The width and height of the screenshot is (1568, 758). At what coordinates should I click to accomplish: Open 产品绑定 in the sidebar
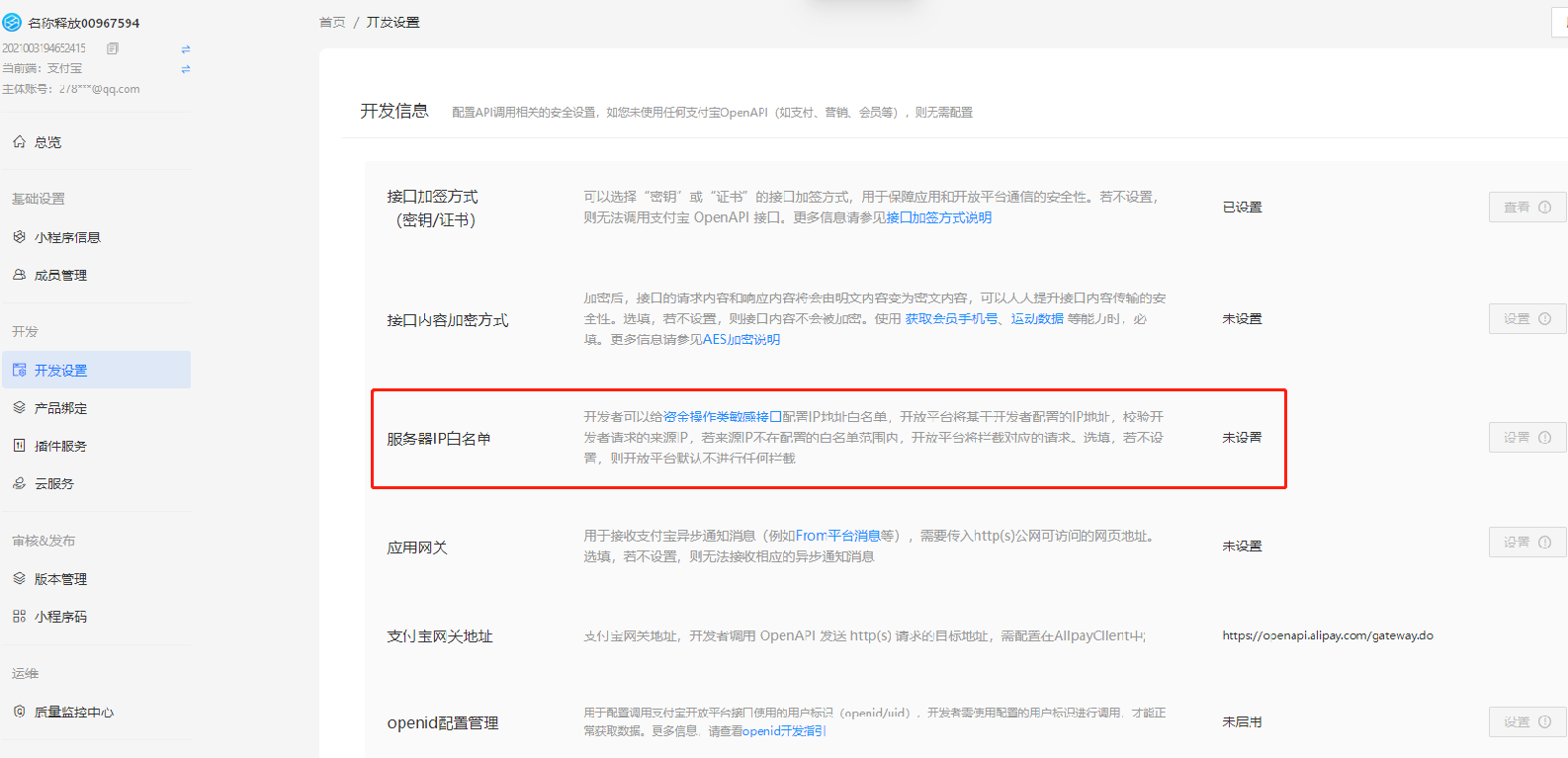coord(60,408)
